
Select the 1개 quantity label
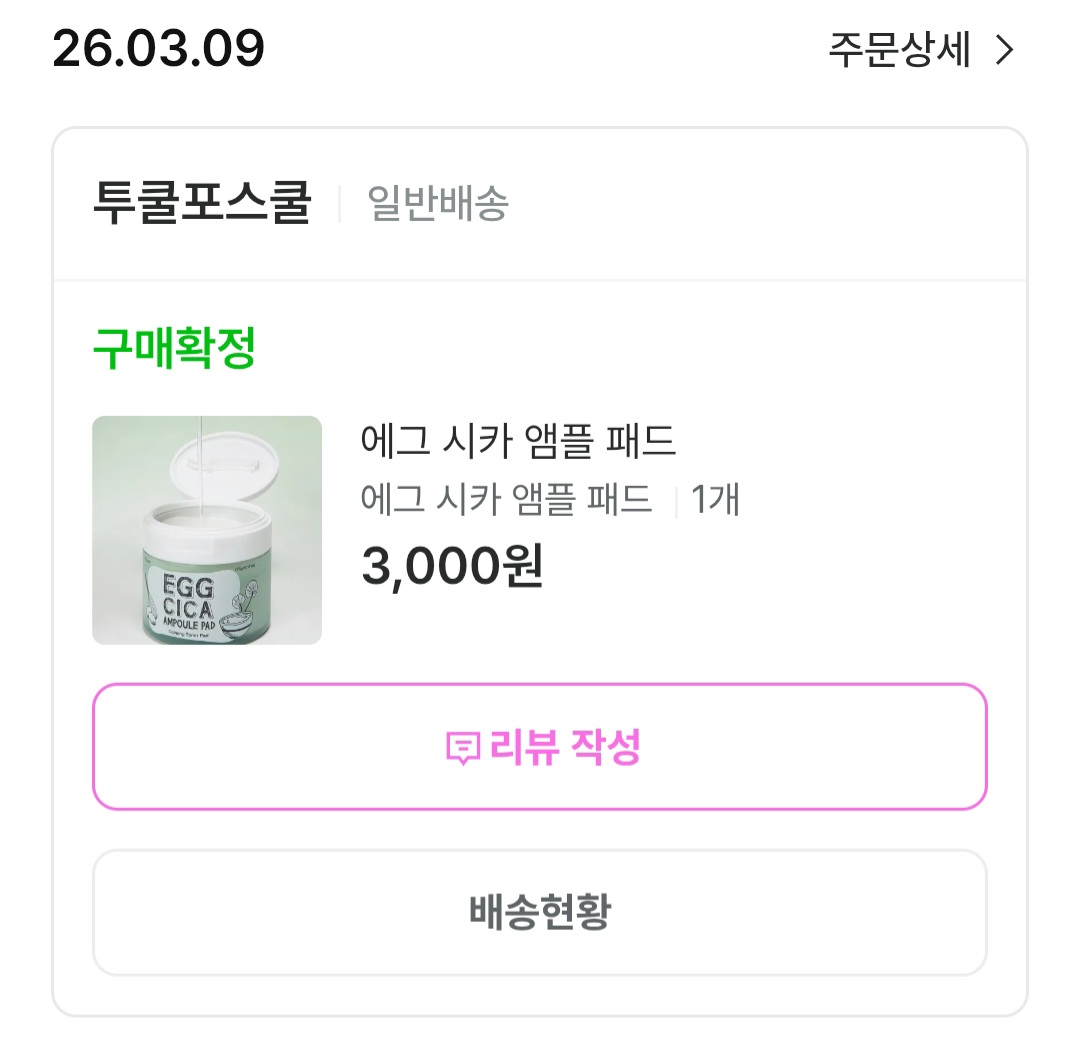715,498
